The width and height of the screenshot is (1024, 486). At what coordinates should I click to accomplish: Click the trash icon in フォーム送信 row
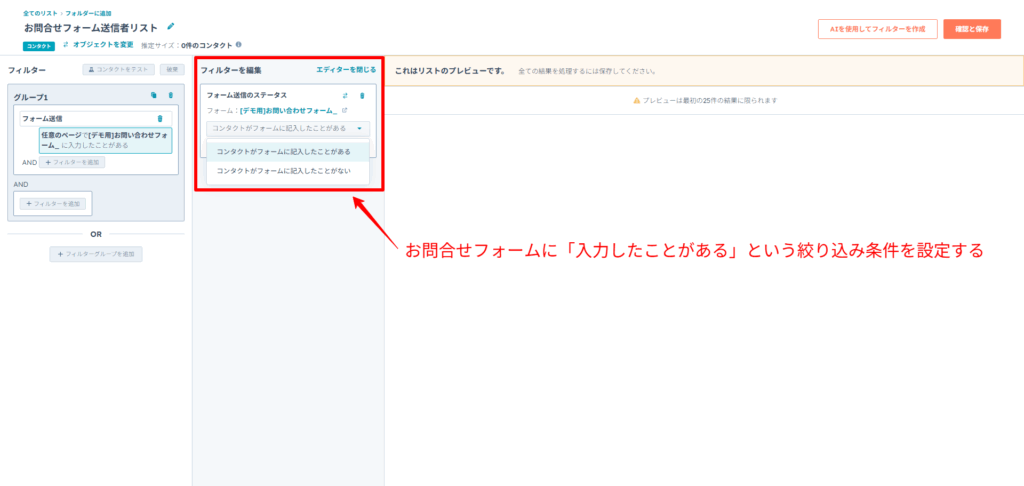(x=160, y=118)
